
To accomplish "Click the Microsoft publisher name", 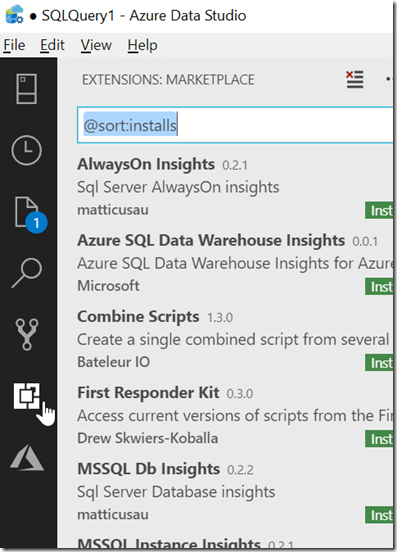I will coord(108,286).
